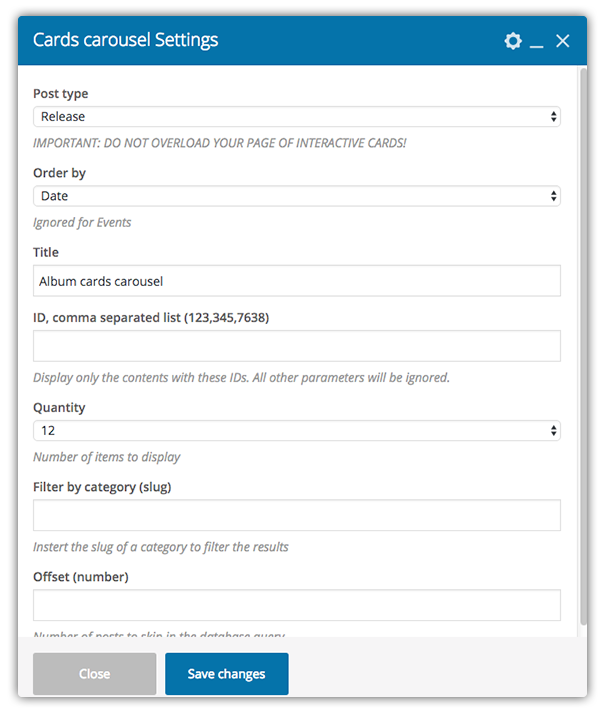Click the Quantity field label
This screenshot has height=718, width=605.
[60, 408]
